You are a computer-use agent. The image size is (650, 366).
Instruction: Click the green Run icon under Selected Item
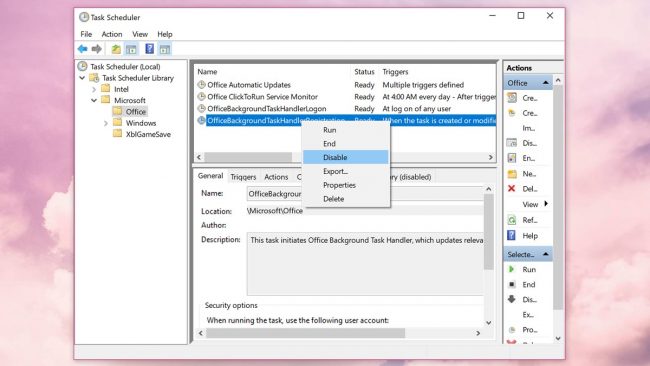(x=512, y=269)
